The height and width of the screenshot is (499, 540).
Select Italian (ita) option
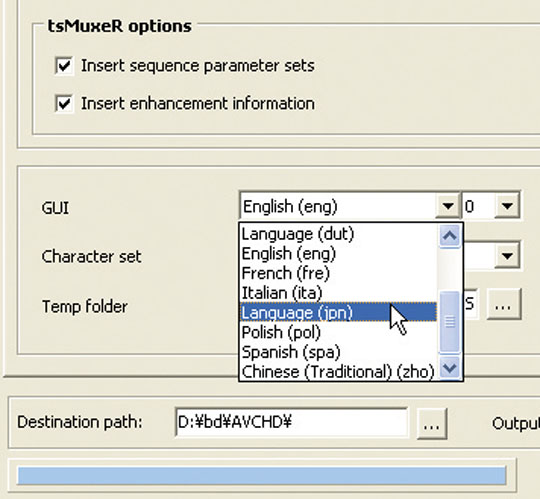pyautogui.click(x=339, y=293)
